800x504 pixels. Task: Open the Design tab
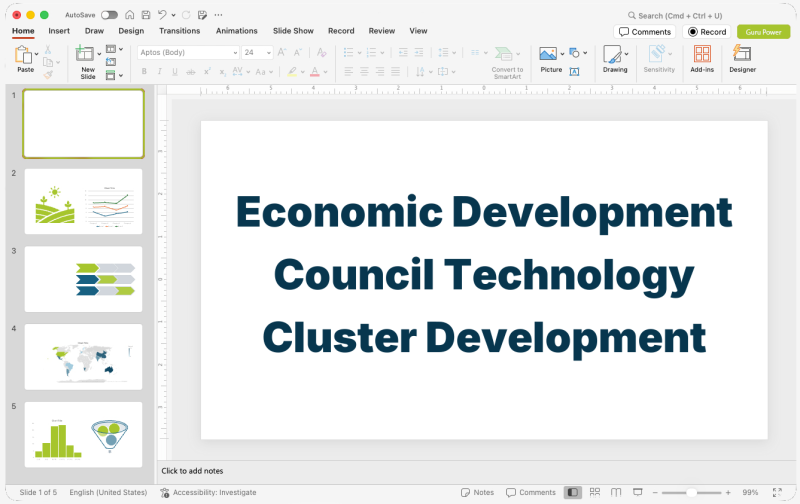pyautogui.click(x=131, y=31)
